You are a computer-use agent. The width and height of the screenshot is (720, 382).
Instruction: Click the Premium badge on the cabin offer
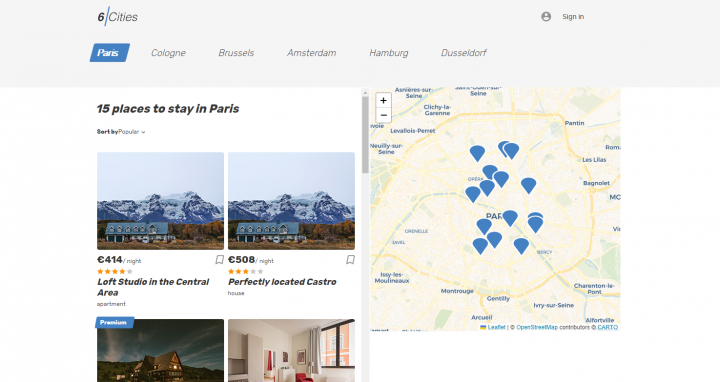114,322
